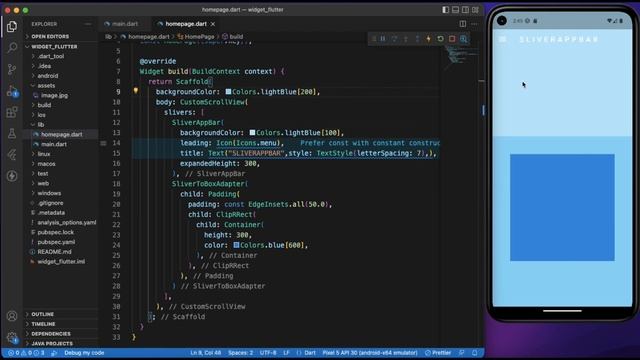Change indentation via Spaces: 2
This screenshot has height=360, width=640.
pyautogui.click(x=240, y=353)
